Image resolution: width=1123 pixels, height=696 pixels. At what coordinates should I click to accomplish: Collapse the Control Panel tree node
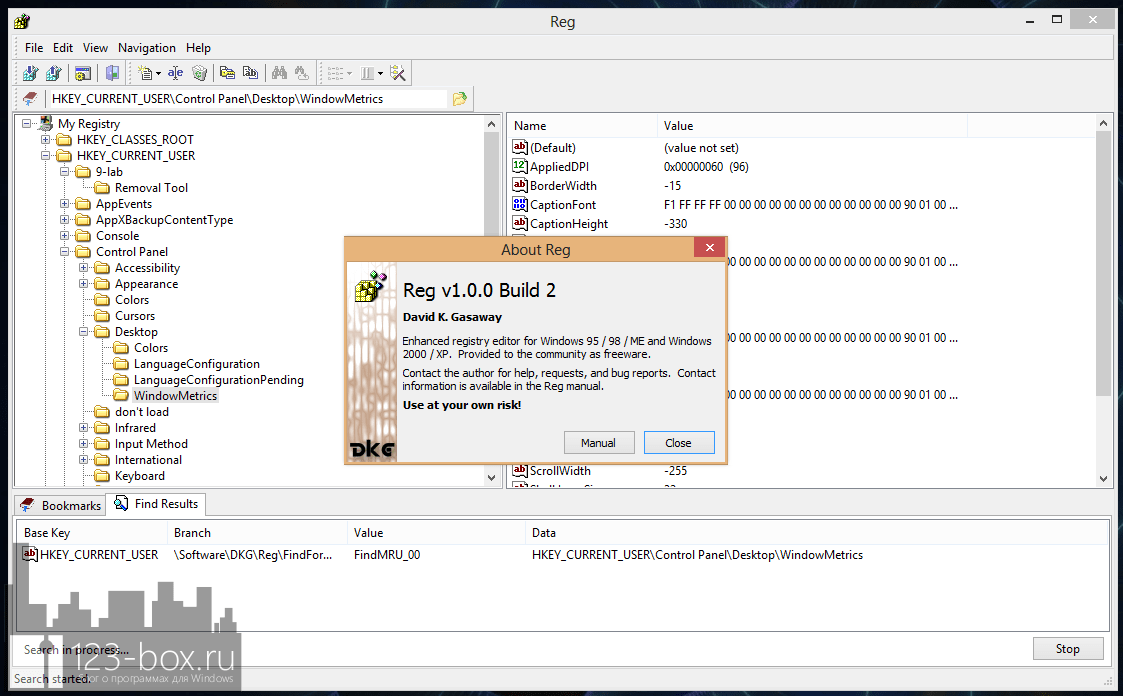pyautogui.click(x=65, y=252)
